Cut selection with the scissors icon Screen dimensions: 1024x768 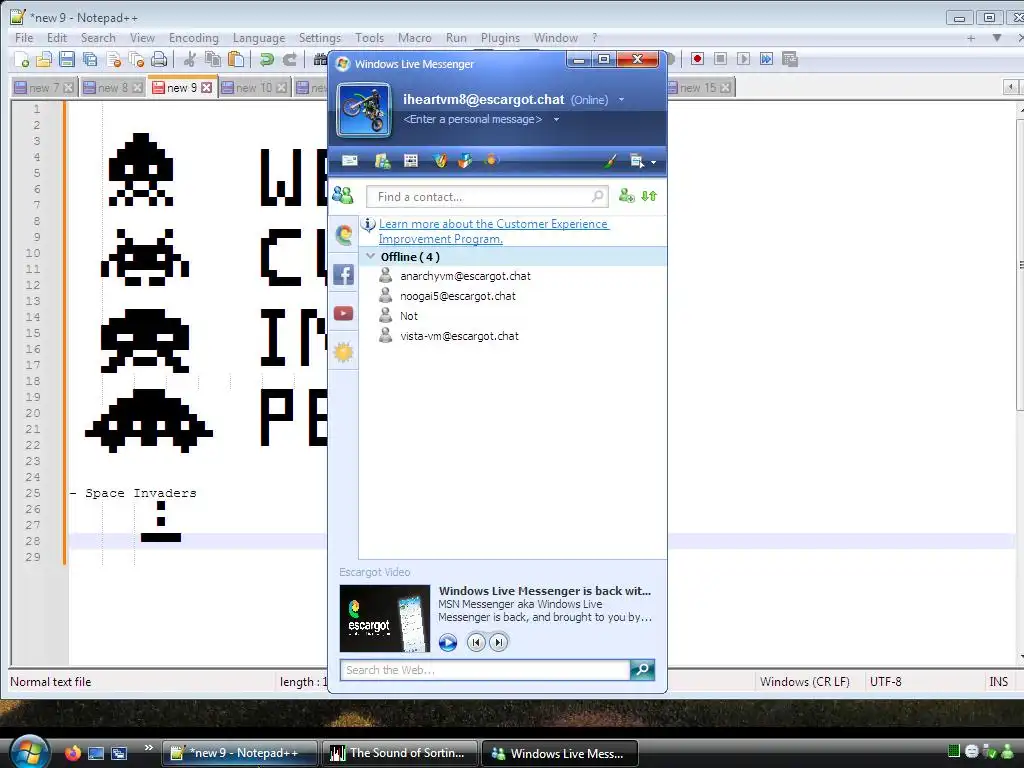tap(189, 59)
